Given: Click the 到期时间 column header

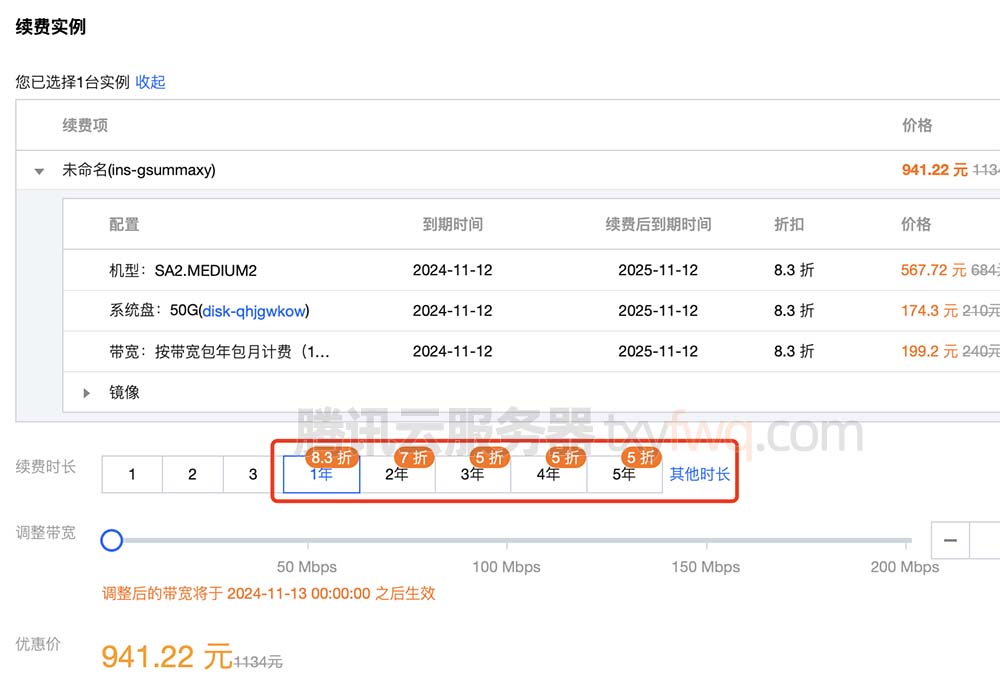Looking at the screenshot, I should click(x=453, y=225).
